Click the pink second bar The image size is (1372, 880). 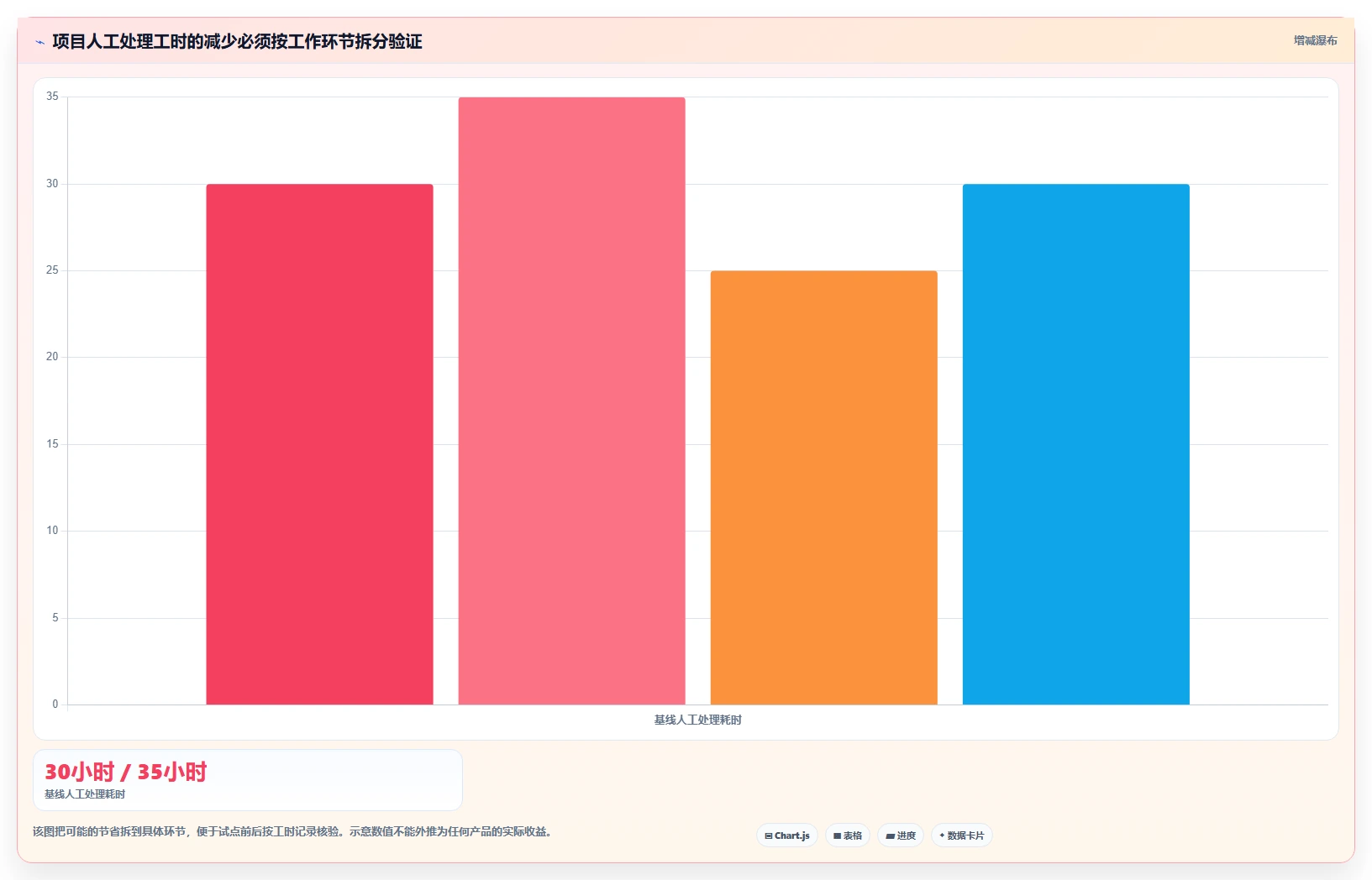[572, 401]
